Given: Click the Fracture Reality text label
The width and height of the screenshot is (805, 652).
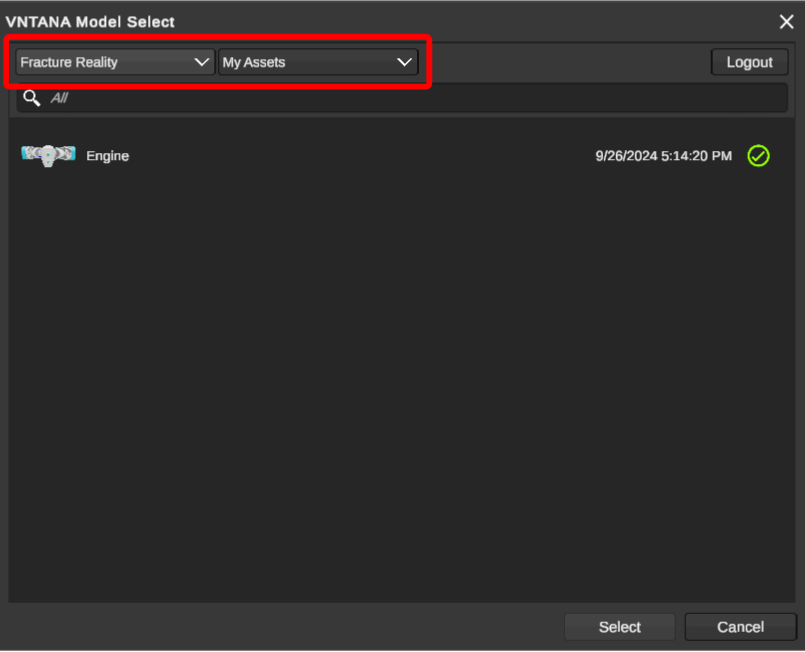Looking at the screenshot, I should coord(69,62).
